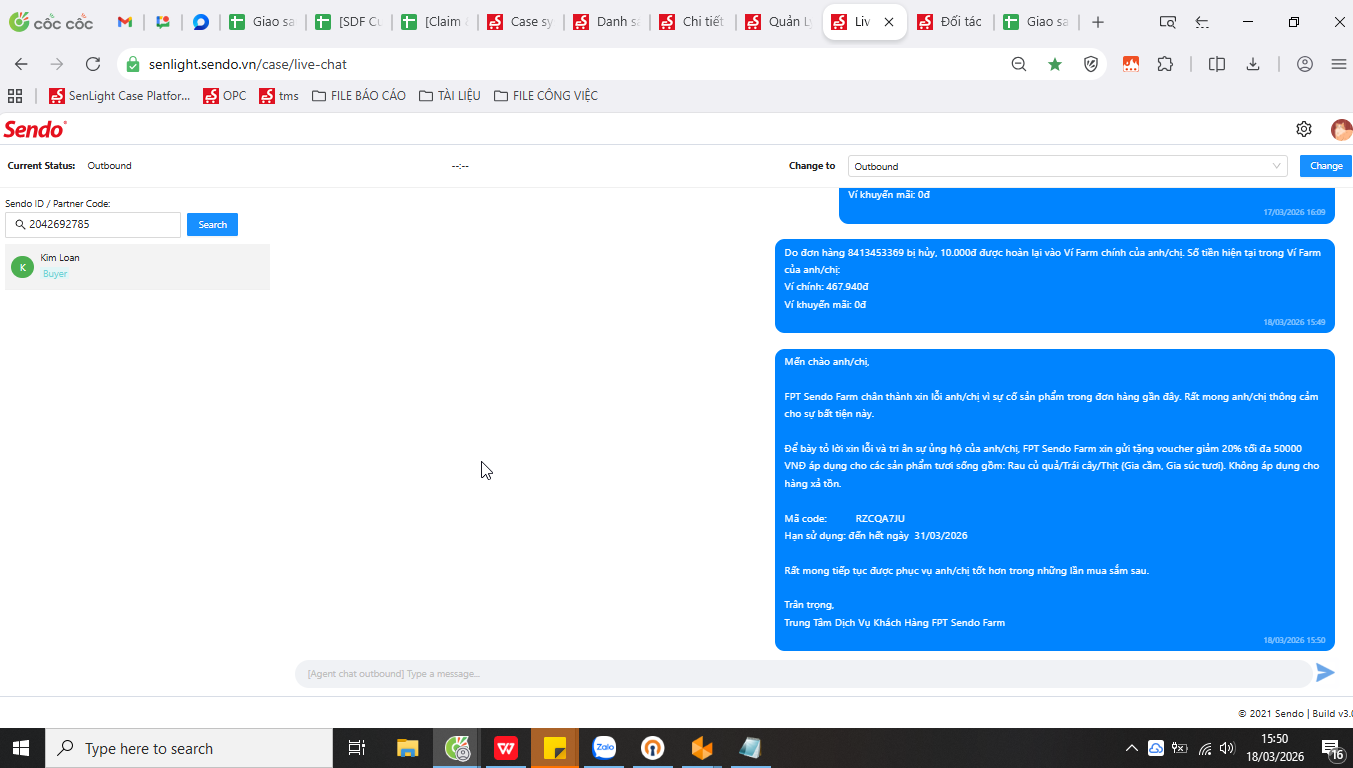Open Sticky Notes from the taskbar
The width and height of the screenshot is (1353, 768).
[x=555, y=748]
